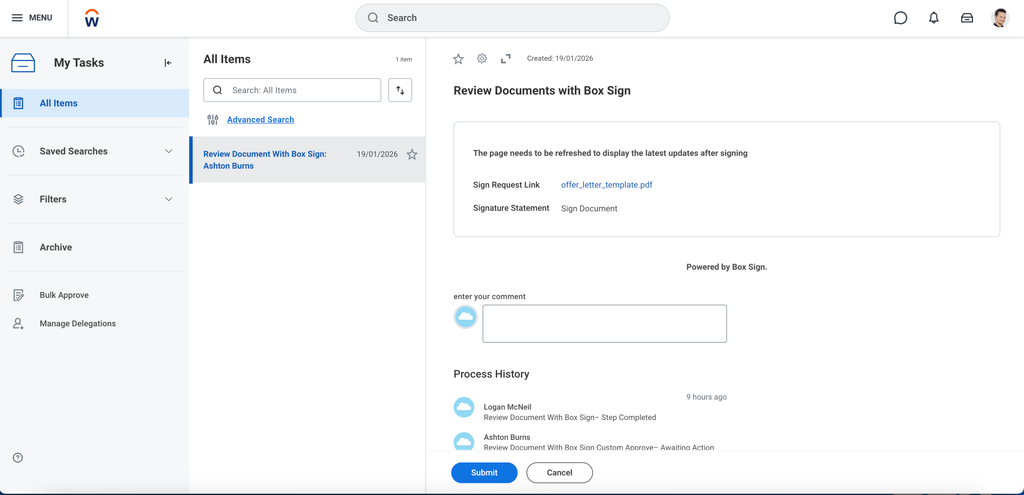This screenshot has width=1024, height=495.
Task: Click the sort order arrows button
Action: [400, 90]
